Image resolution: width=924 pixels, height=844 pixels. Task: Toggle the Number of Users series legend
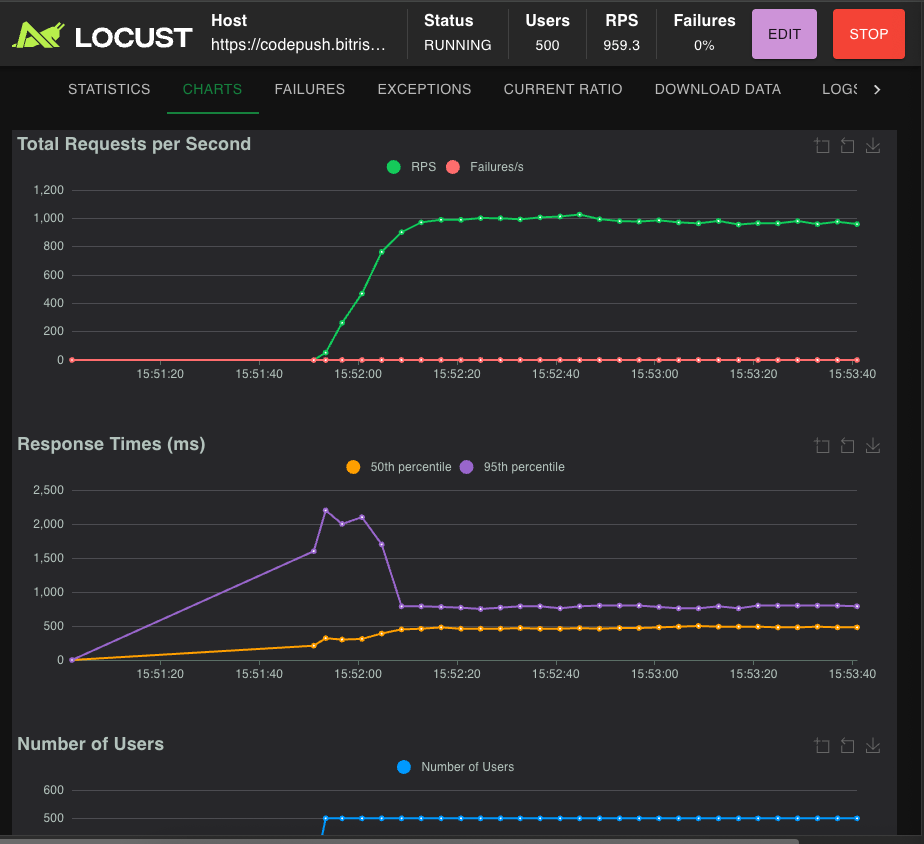point(456,767)
